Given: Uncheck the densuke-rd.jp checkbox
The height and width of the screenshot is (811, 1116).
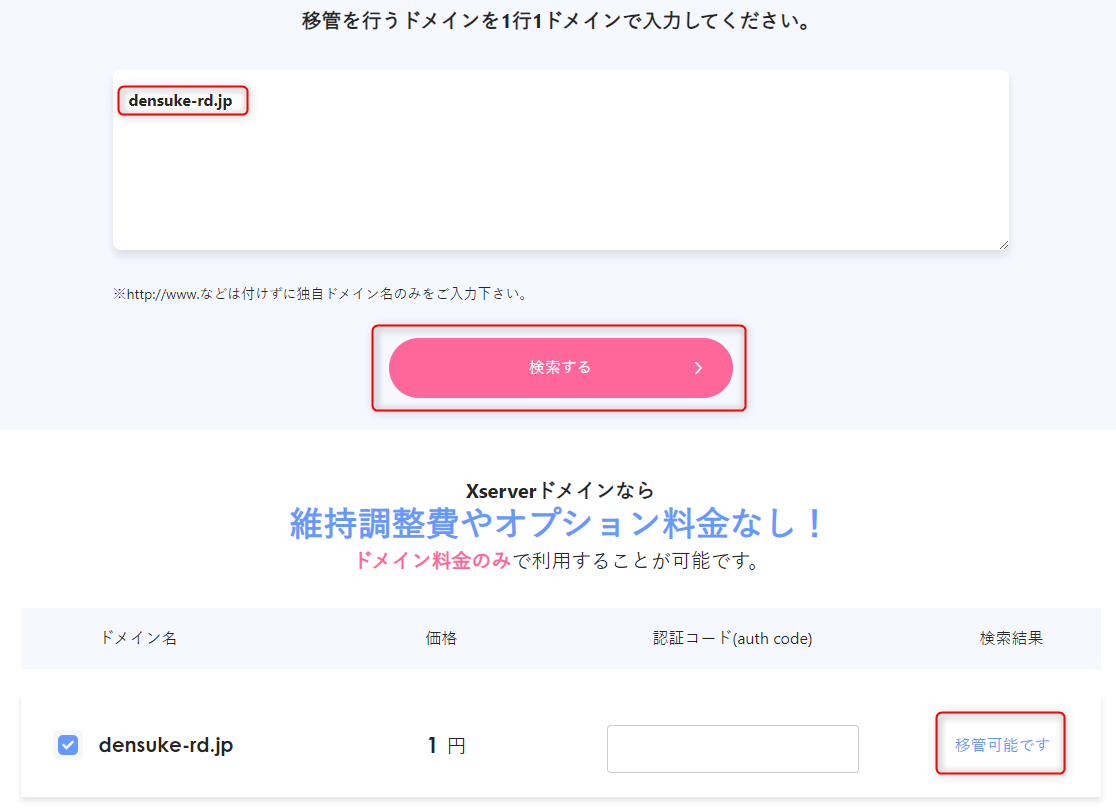Looking at the screenshot, I should point(68,746).
